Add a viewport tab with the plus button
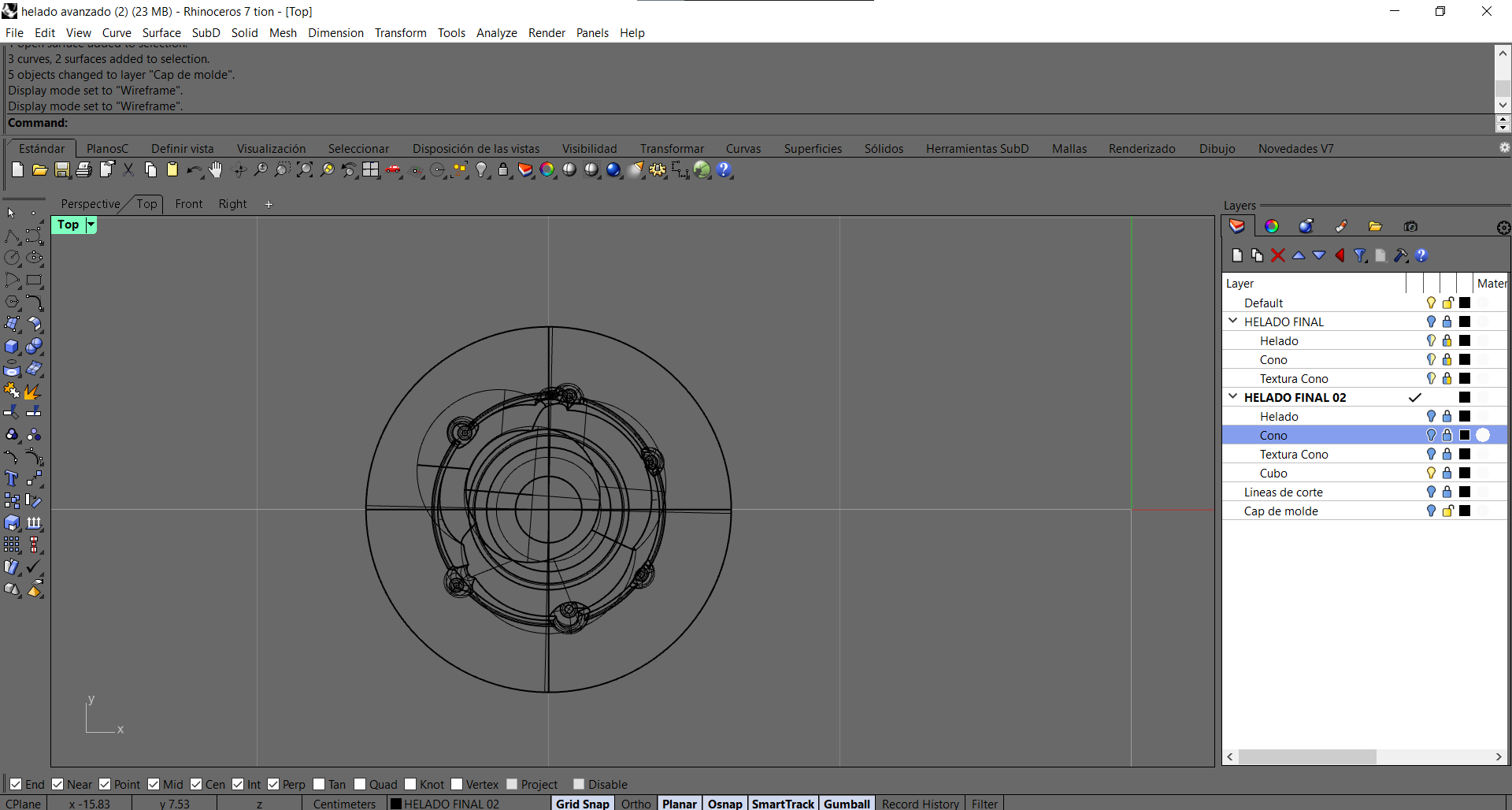1512x810 pixels. pyautogui.click(x=269, y=204)
